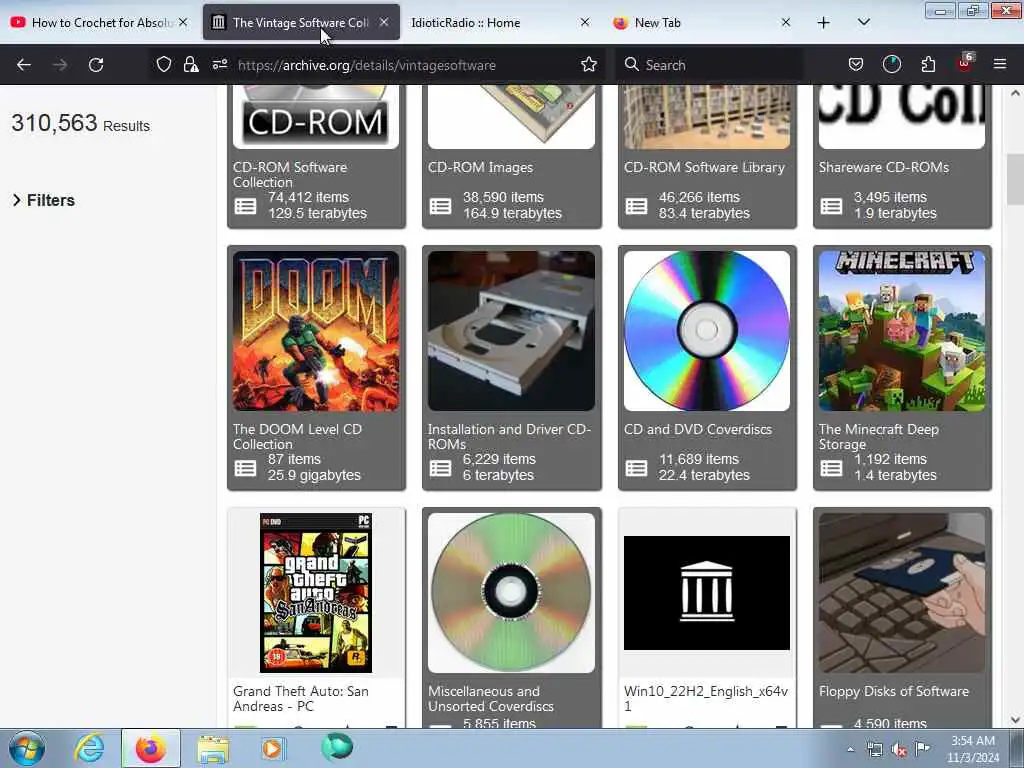Click the muted volume icon in system tray
This screenshot has width=1024, height=768.
tap(899, 749)
